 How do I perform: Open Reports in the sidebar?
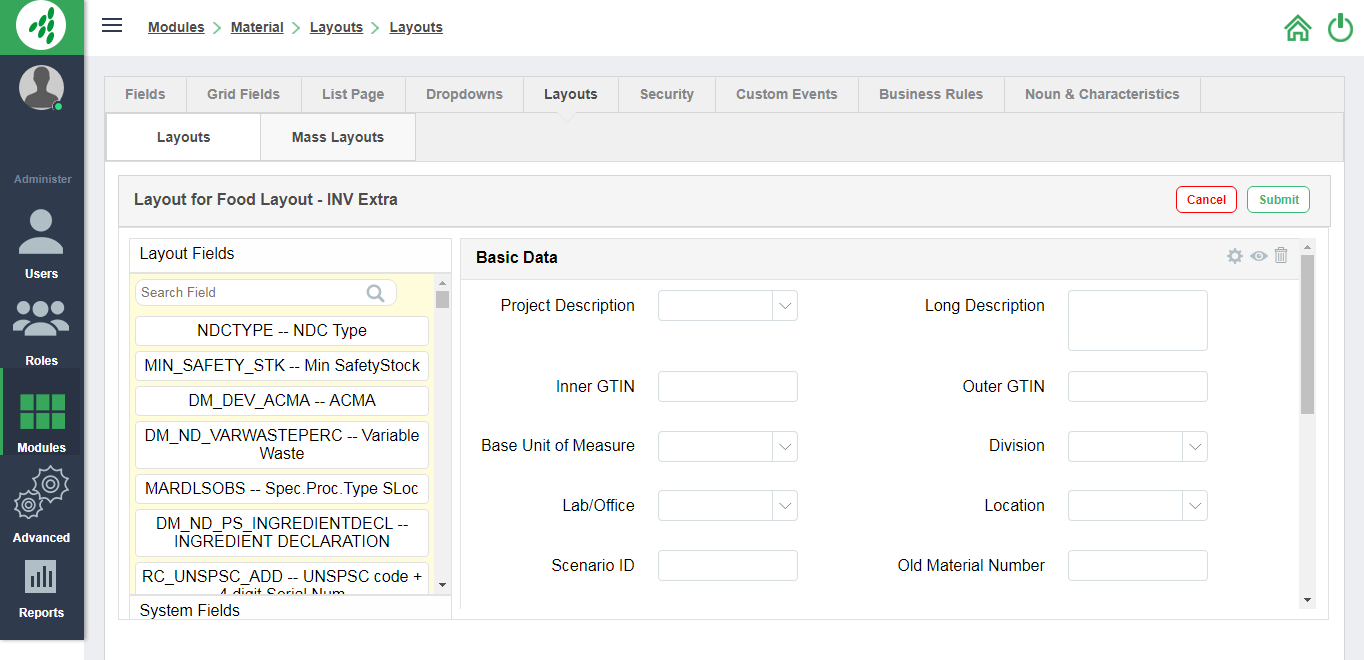click(x=41, y=588)
